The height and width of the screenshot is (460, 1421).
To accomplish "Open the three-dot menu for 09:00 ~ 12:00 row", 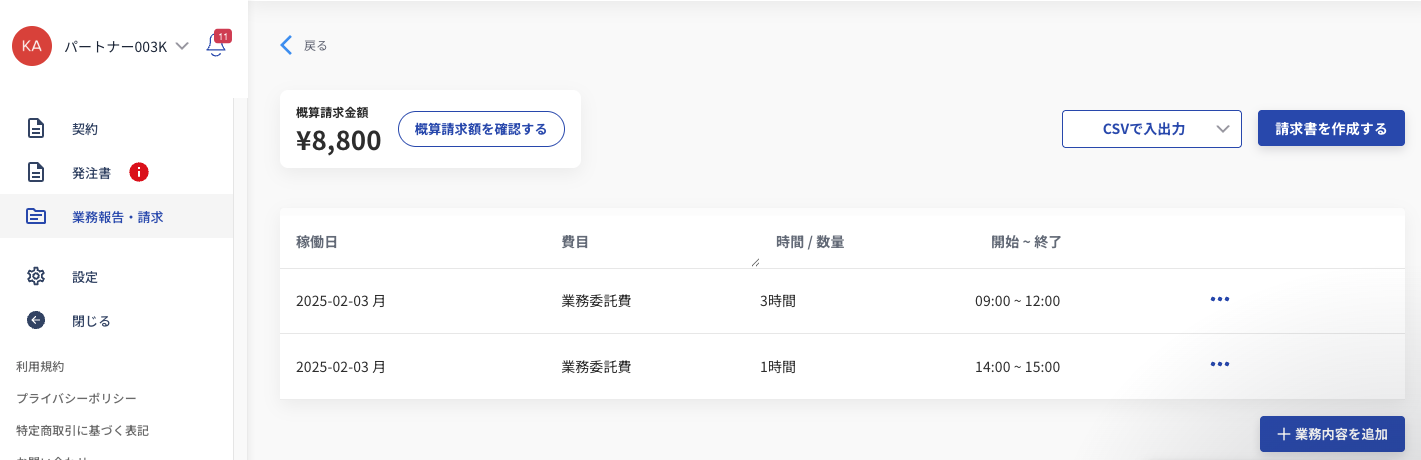I will [1219, 299].
